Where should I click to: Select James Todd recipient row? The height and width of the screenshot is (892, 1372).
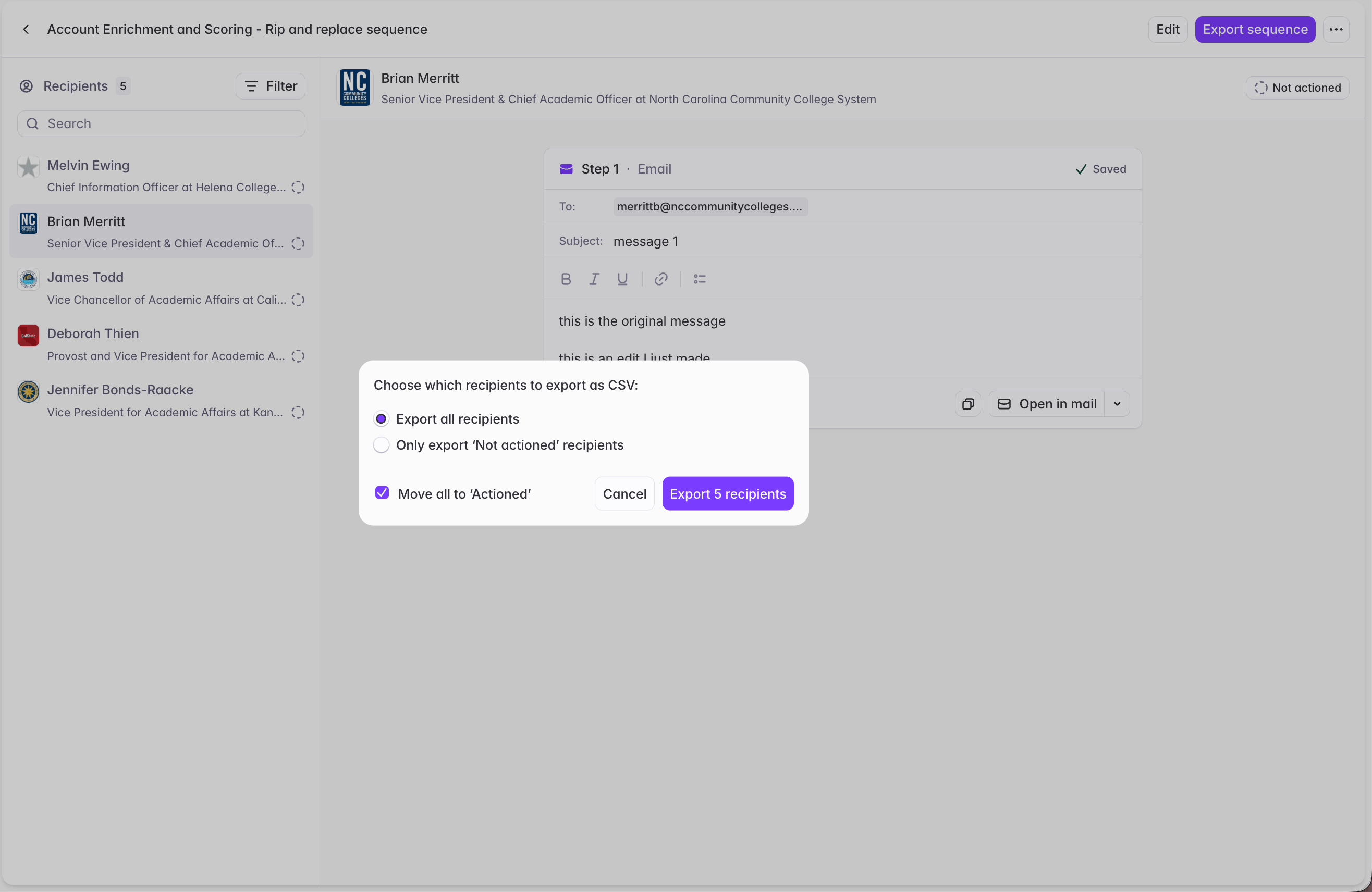tap(161, 288)
